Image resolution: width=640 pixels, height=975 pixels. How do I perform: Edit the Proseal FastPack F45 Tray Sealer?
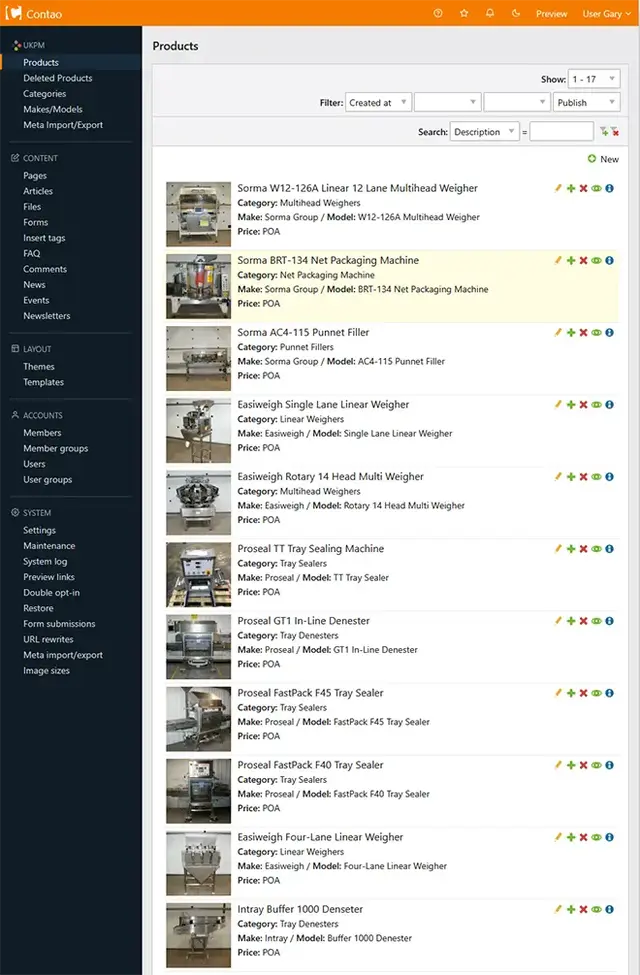(558, 693)
